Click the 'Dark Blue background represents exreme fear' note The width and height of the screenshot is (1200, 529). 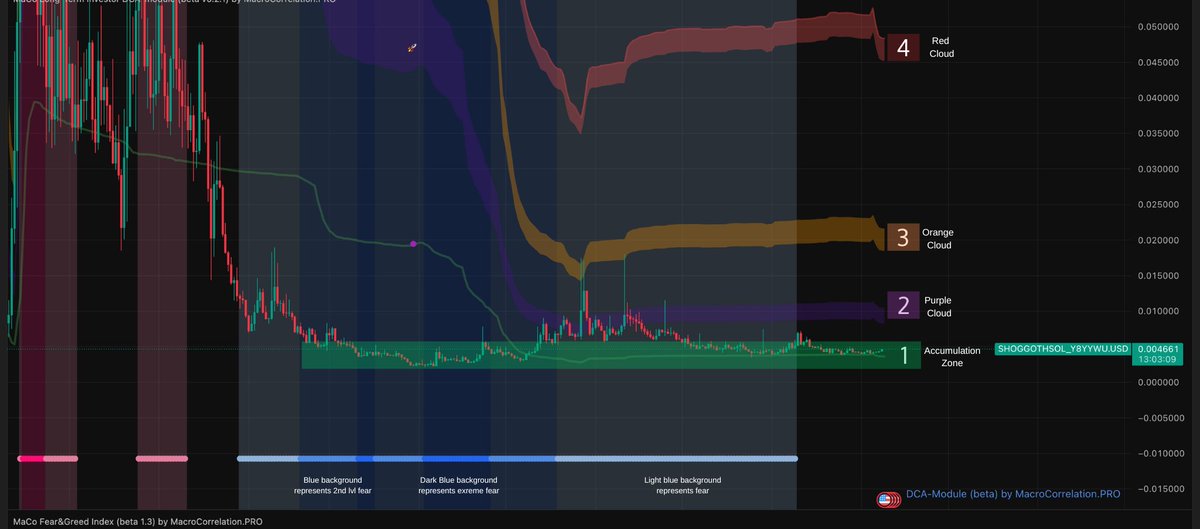point(458,485)
